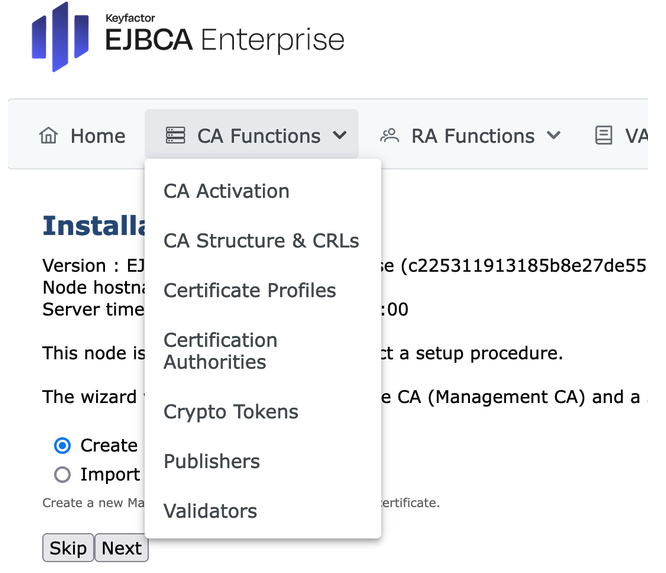Open CA Structure & CRLs menu entry
Image resolution: width=666 pixels, height=573 pixels.
click(x=261, y=241)
